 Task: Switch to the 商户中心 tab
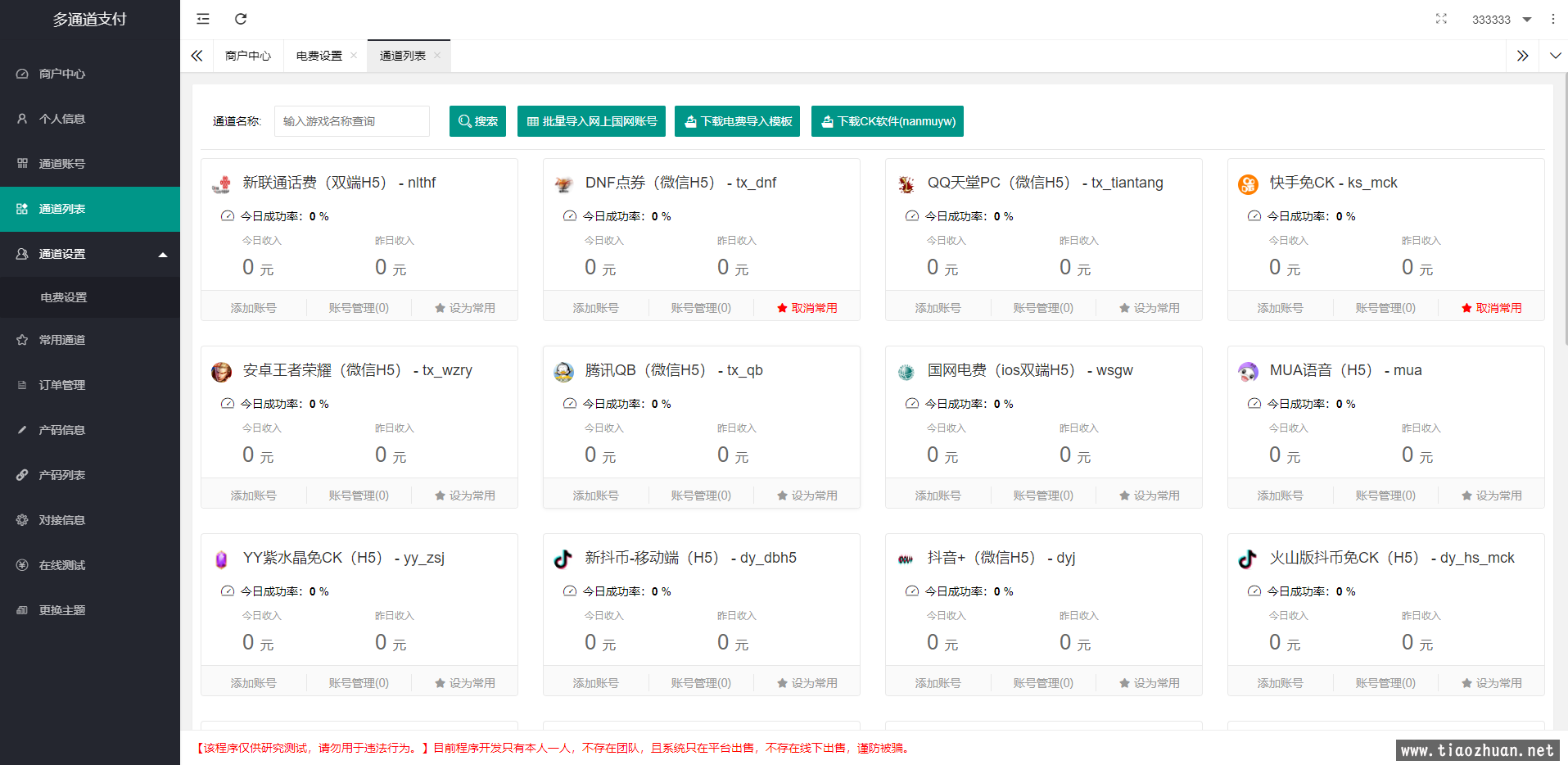point(247,56)
